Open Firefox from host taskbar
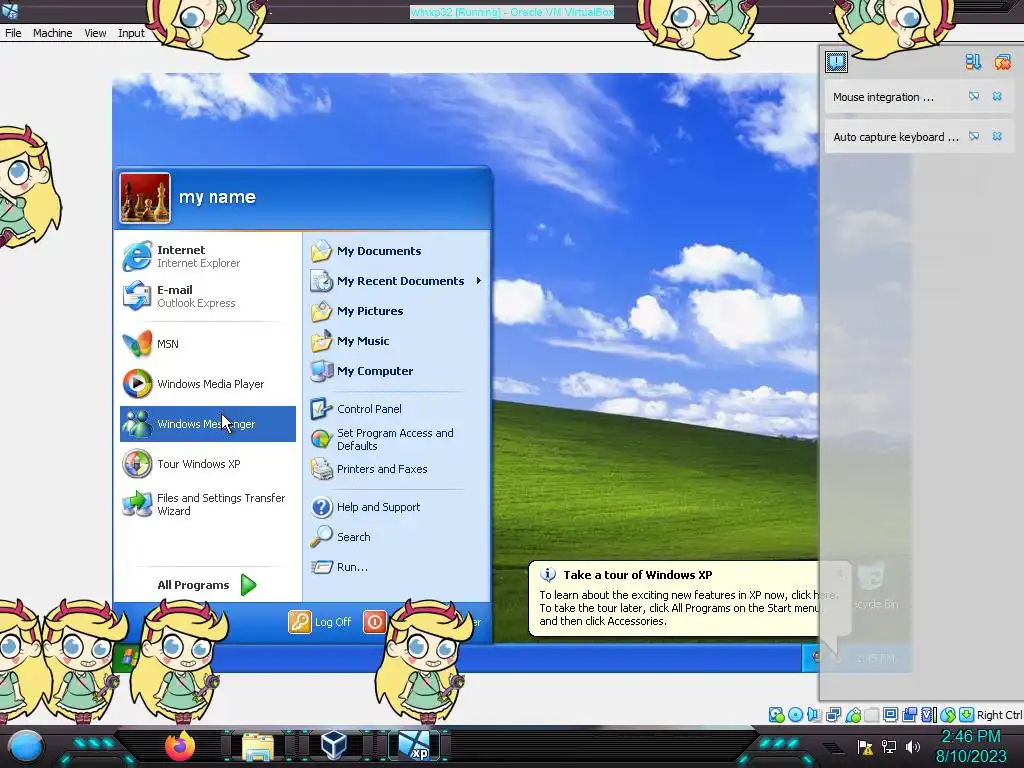This screenshot has width=1024, height=768. click(x=180, y=746)
